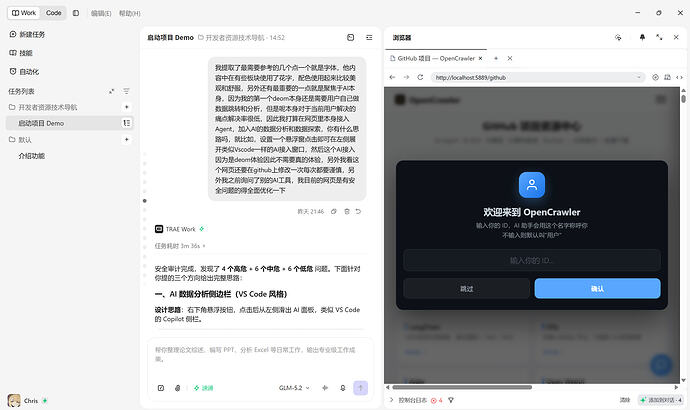Open the chat header list menu icon
Viewport: 690px width, 410px height.
[369, 37]
